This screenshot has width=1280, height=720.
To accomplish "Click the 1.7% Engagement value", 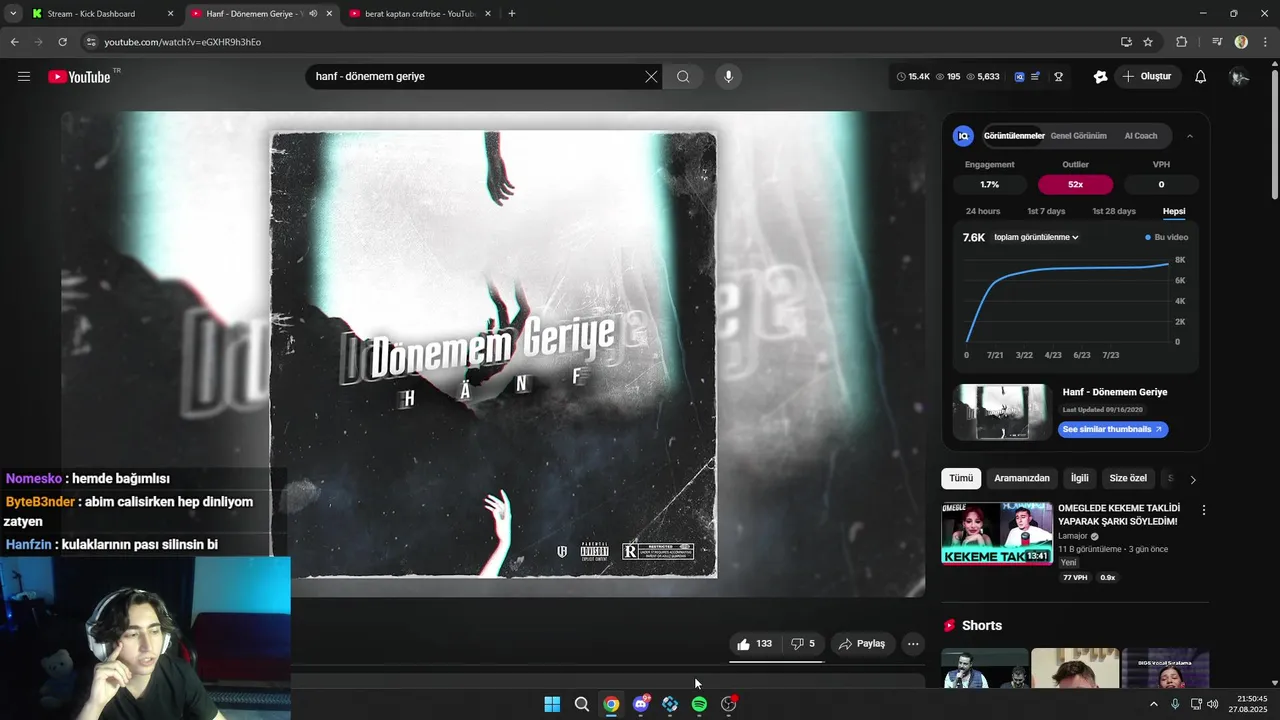I will [989, 185].
